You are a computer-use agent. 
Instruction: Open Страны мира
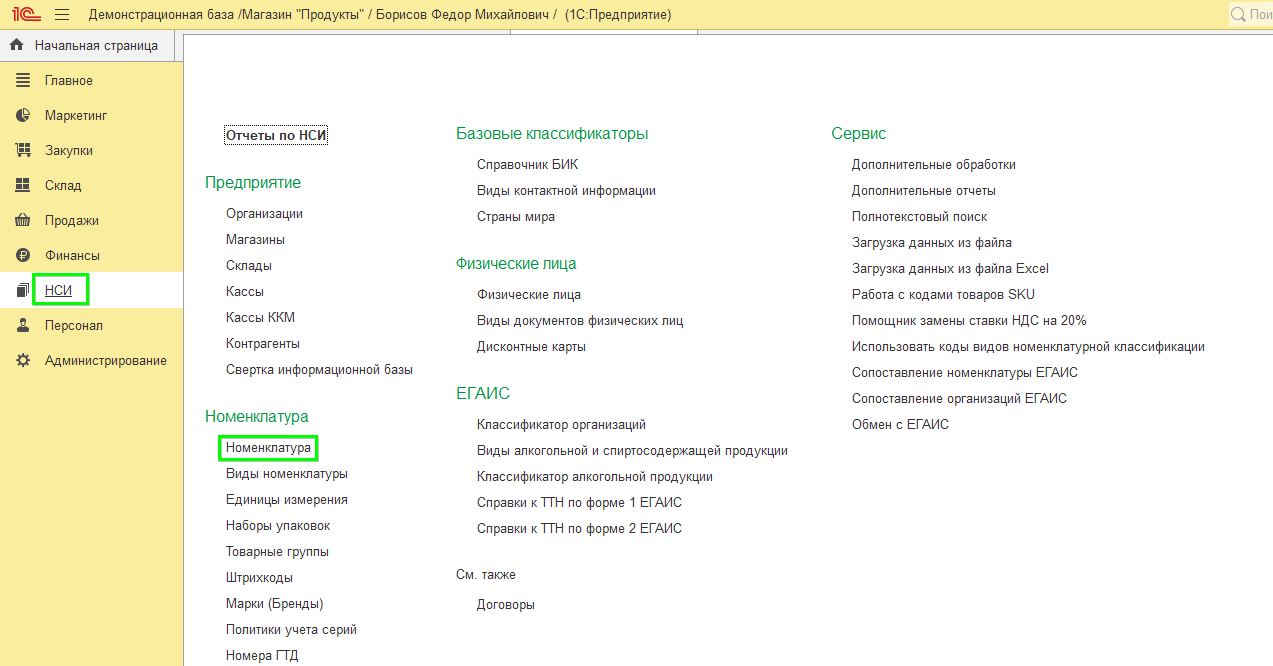click(516, 216)
